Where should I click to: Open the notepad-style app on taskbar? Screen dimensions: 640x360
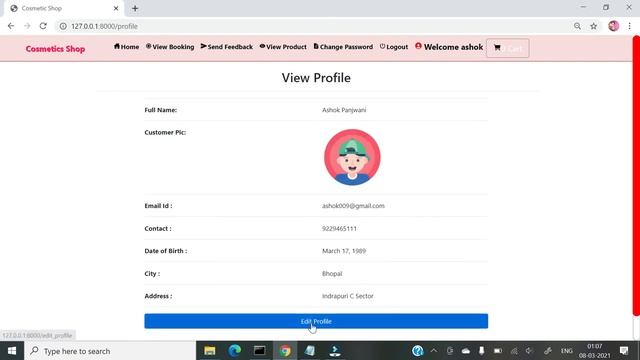310,351
